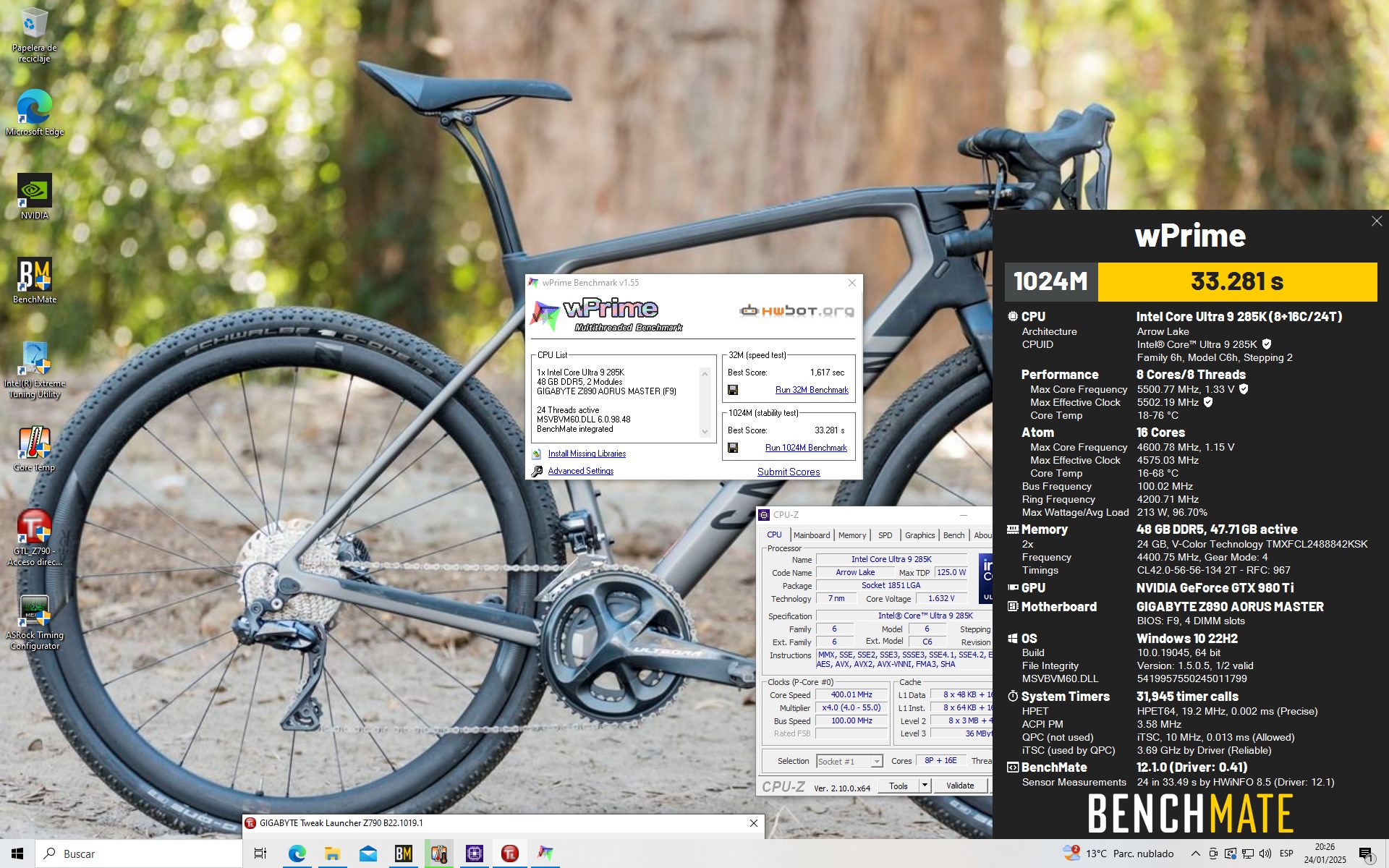Click the Install Missing Libraries icon in wPrime

tap(537, 454)
